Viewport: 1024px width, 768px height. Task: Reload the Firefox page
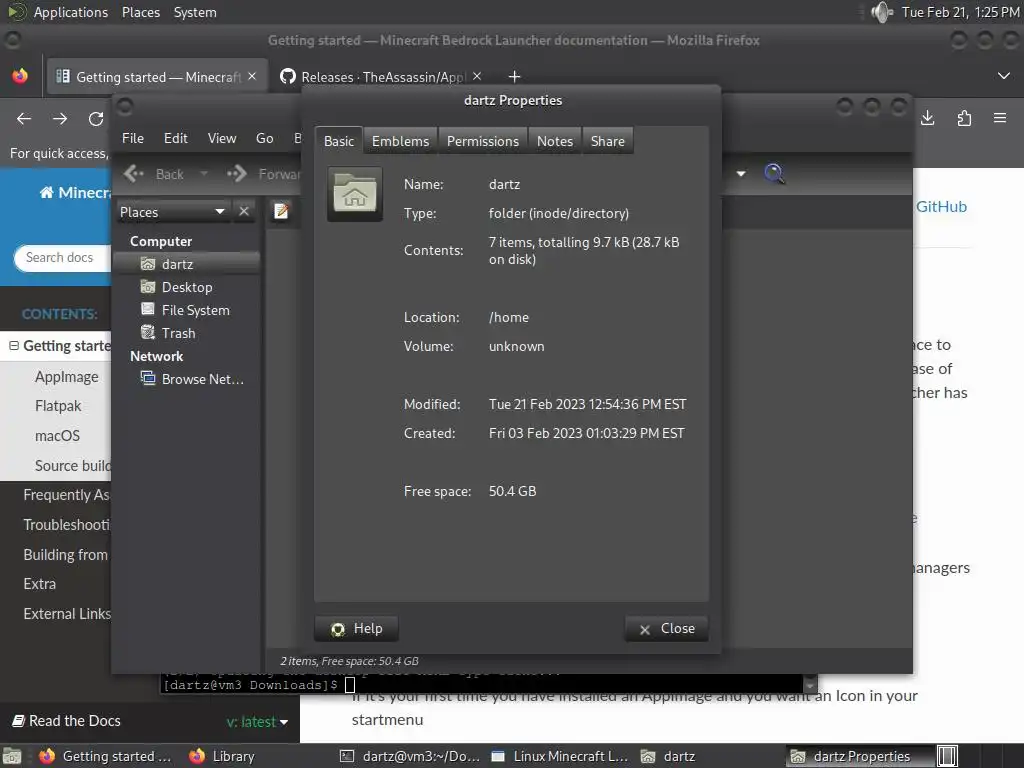96,118
